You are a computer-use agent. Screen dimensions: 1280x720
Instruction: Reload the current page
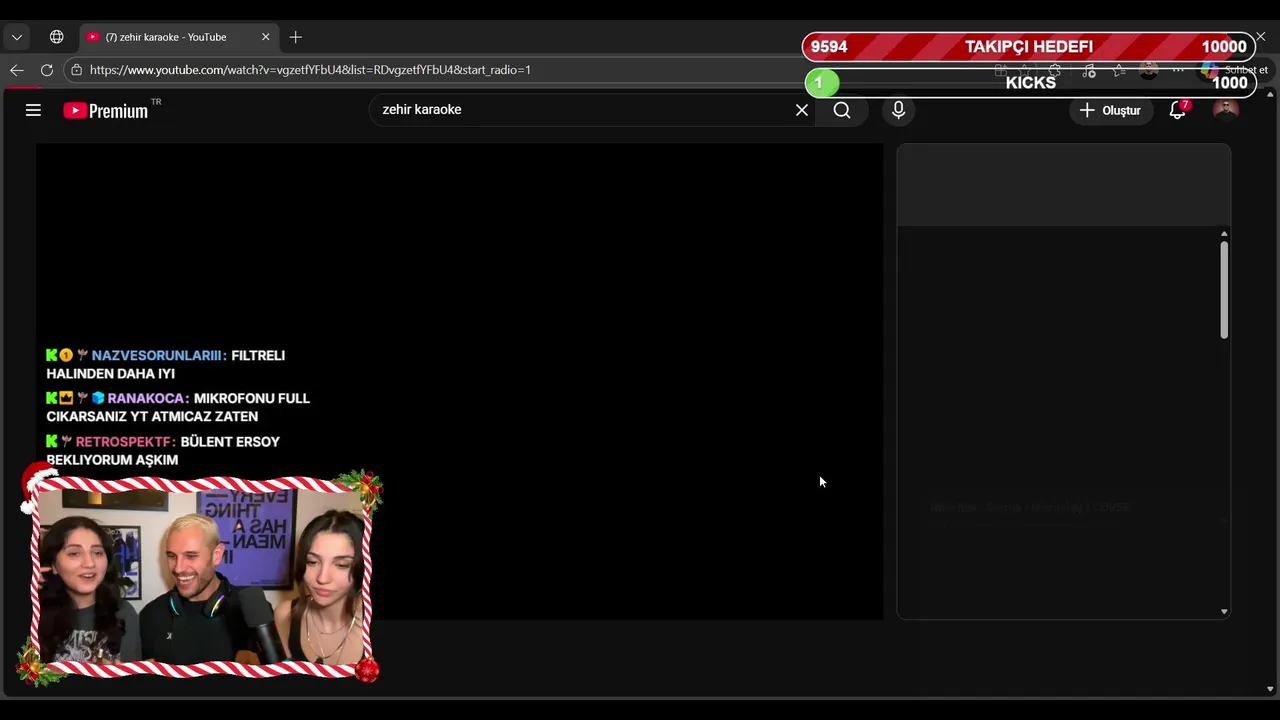pyautogui.click(x=47, y=70)
